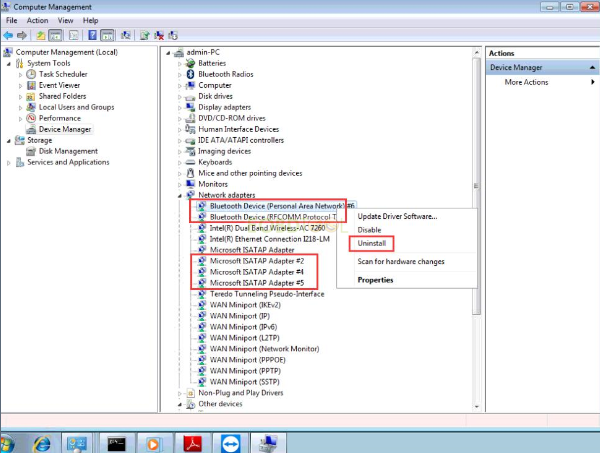Select Intel(R) Dual Band Wireless-AC 7260
The image size is (600, 453).
267,228
